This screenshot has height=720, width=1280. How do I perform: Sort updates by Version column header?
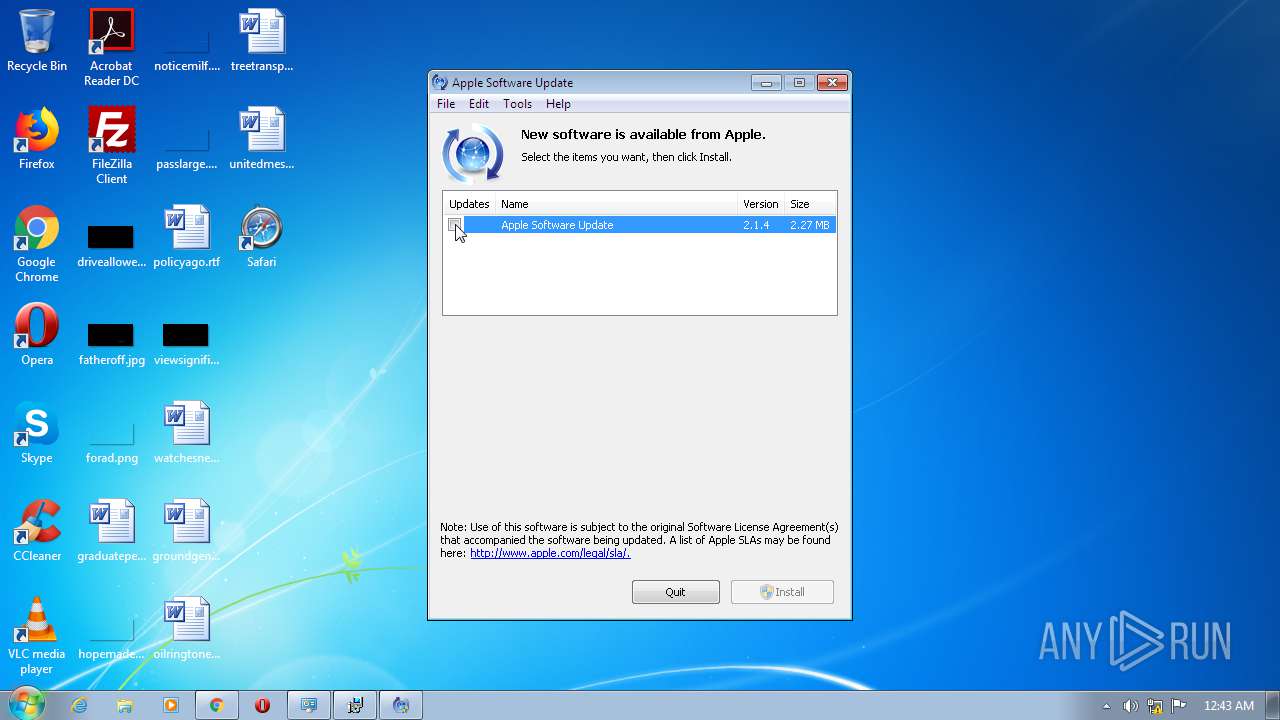click(761, 204)
